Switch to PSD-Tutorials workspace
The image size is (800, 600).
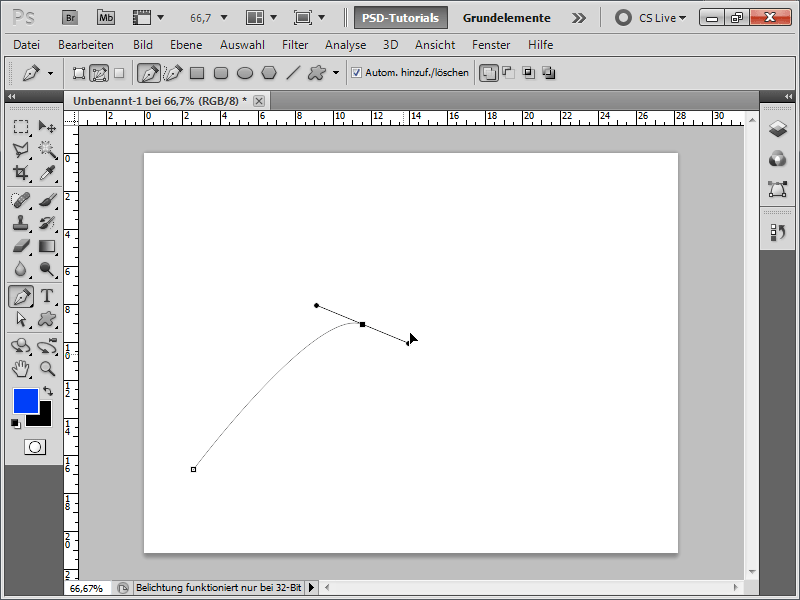(401, 18)
